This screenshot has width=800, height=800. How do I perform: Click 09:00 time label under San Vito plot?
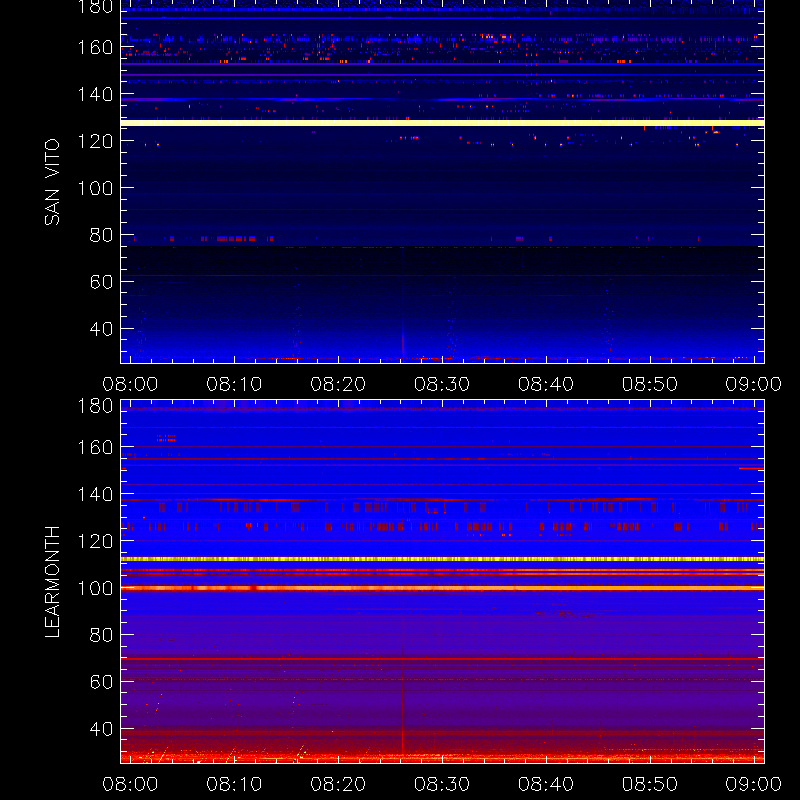[754, 384]
